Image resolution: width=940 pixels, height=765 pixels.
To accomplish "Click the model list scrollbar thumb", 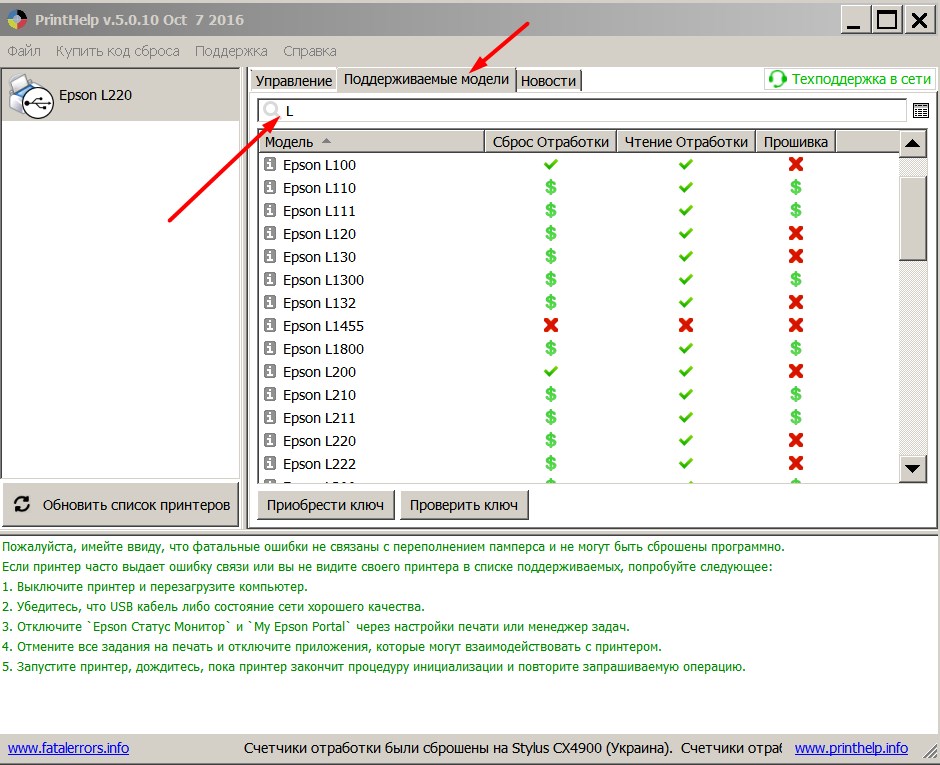I will click(912, 219).
